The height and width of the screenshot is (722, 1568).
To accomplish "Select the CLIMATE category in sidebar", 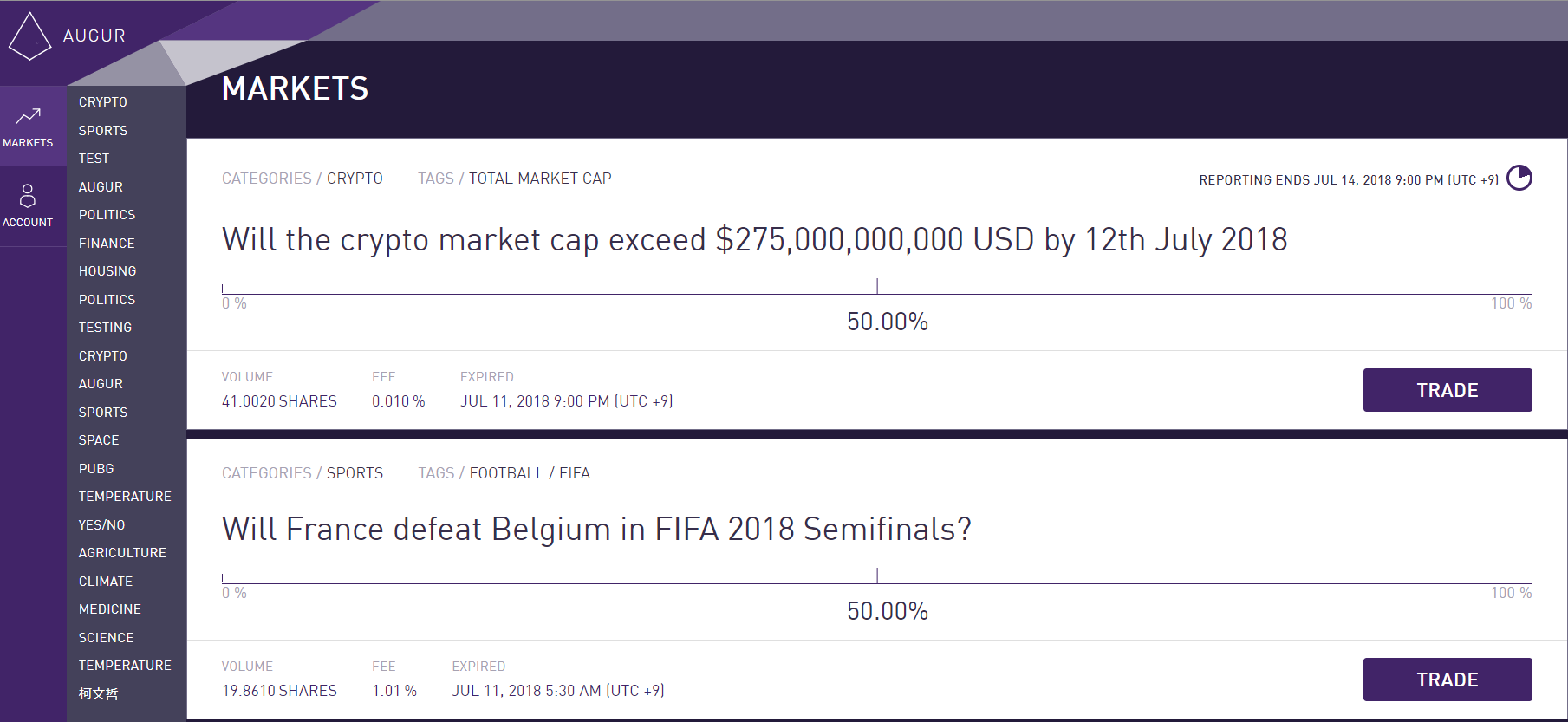I will click(x=106, y=582).
